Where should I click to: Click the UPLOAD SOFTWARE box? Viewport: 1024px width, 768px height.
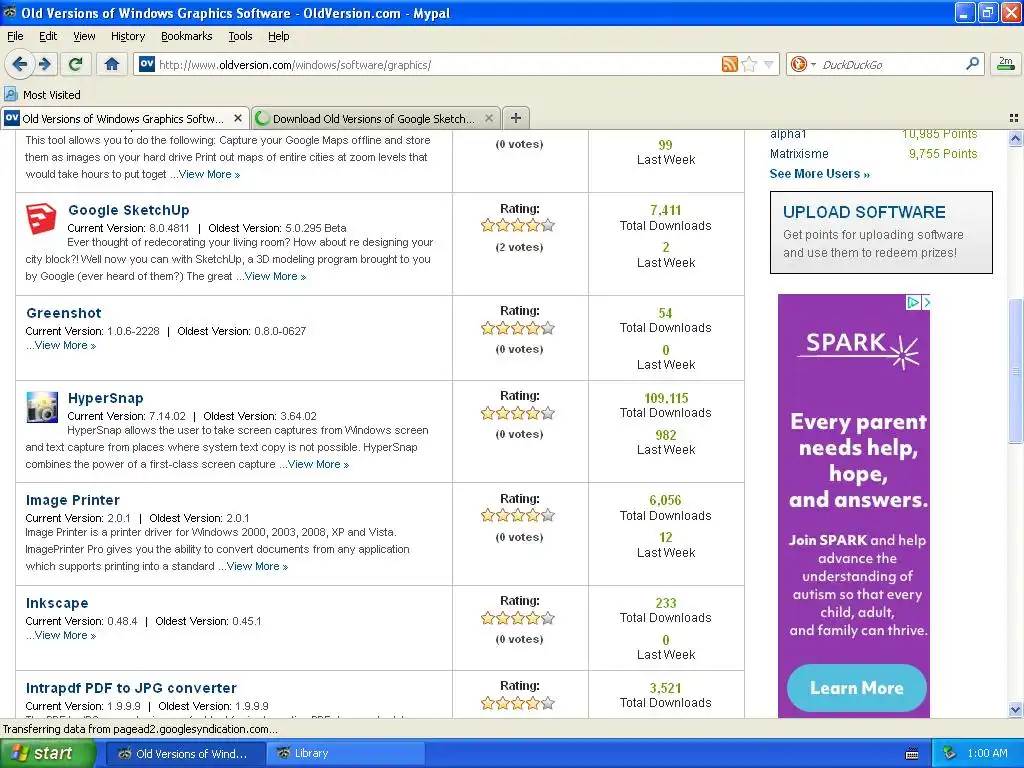pyautogui.click(x=881, y=232)
